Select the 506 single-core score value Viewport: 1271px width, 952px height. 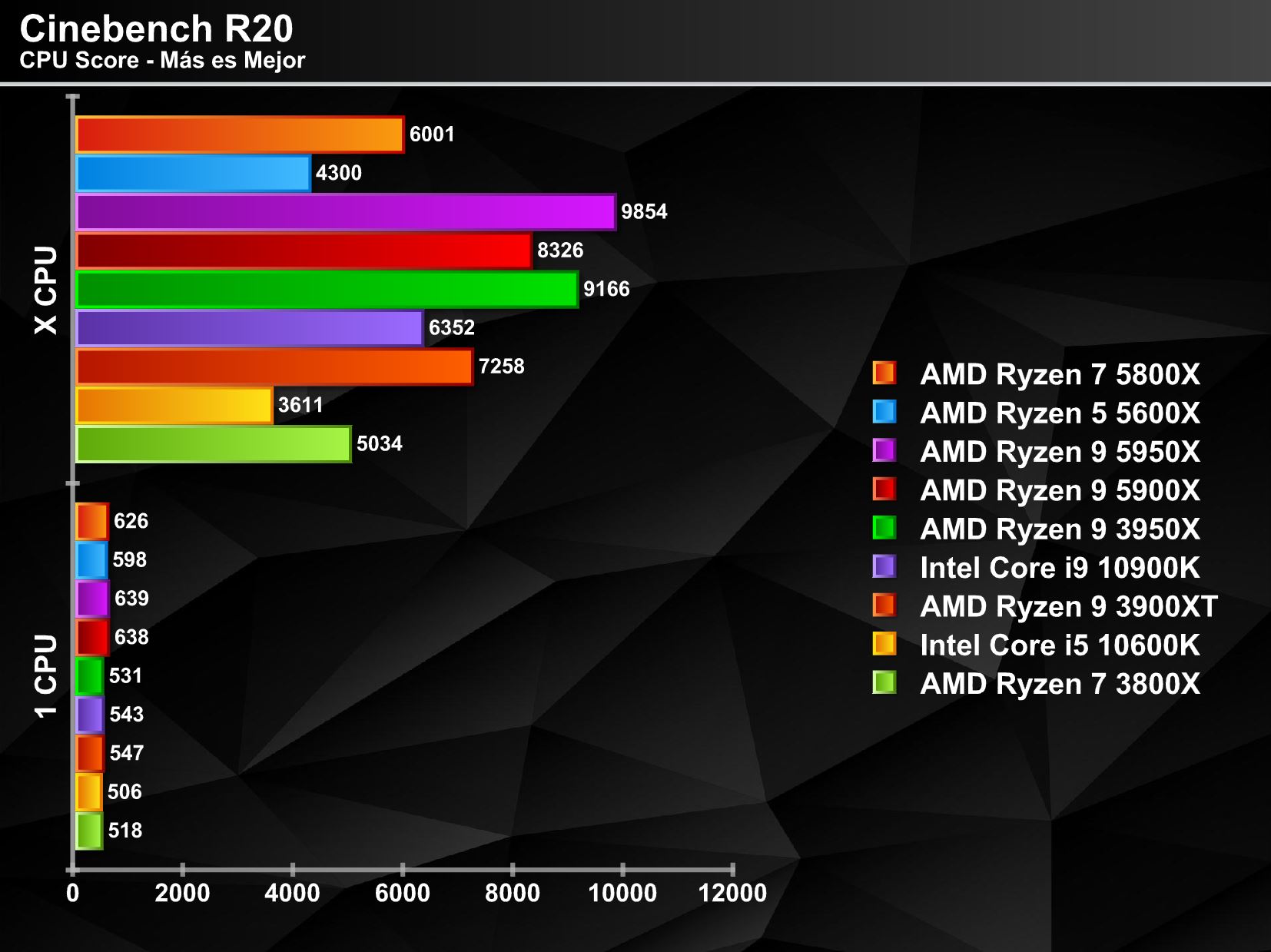(x=124, y=791)
